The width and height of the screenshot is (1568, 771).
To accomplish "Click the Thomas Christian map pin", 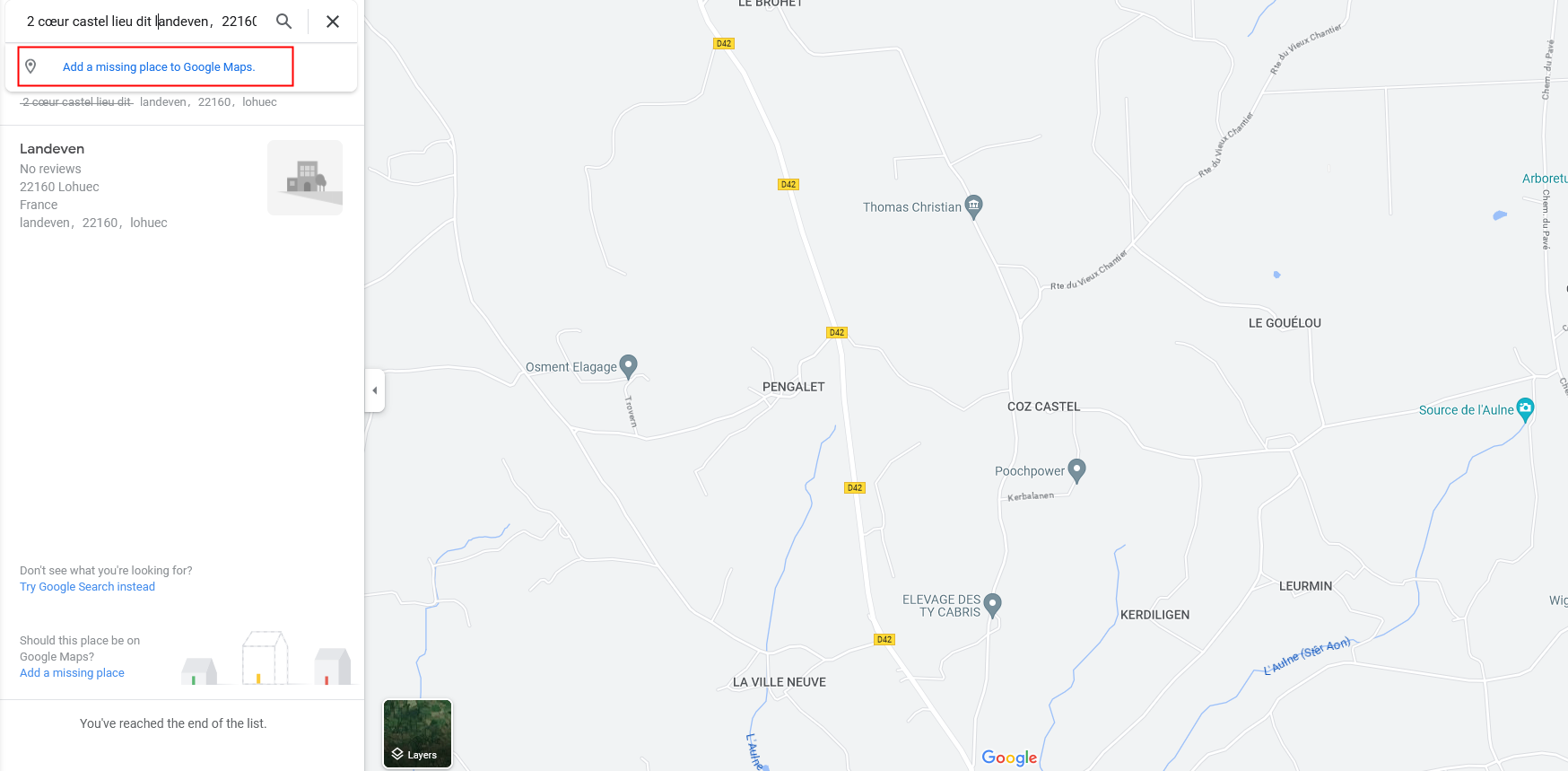I will [x=973, y=207].
